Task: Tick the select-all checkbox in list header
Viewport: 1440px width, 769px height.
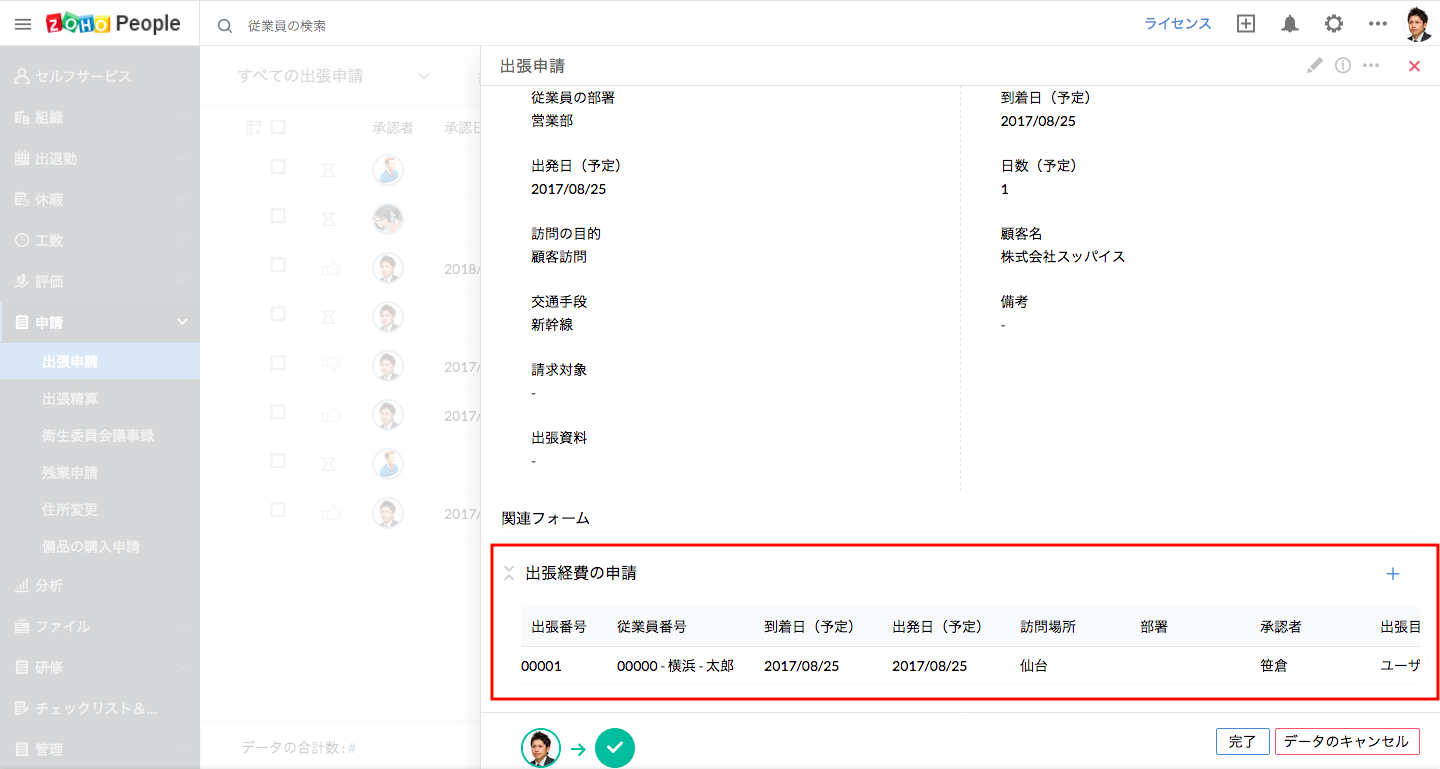Action: coord(278,127)
